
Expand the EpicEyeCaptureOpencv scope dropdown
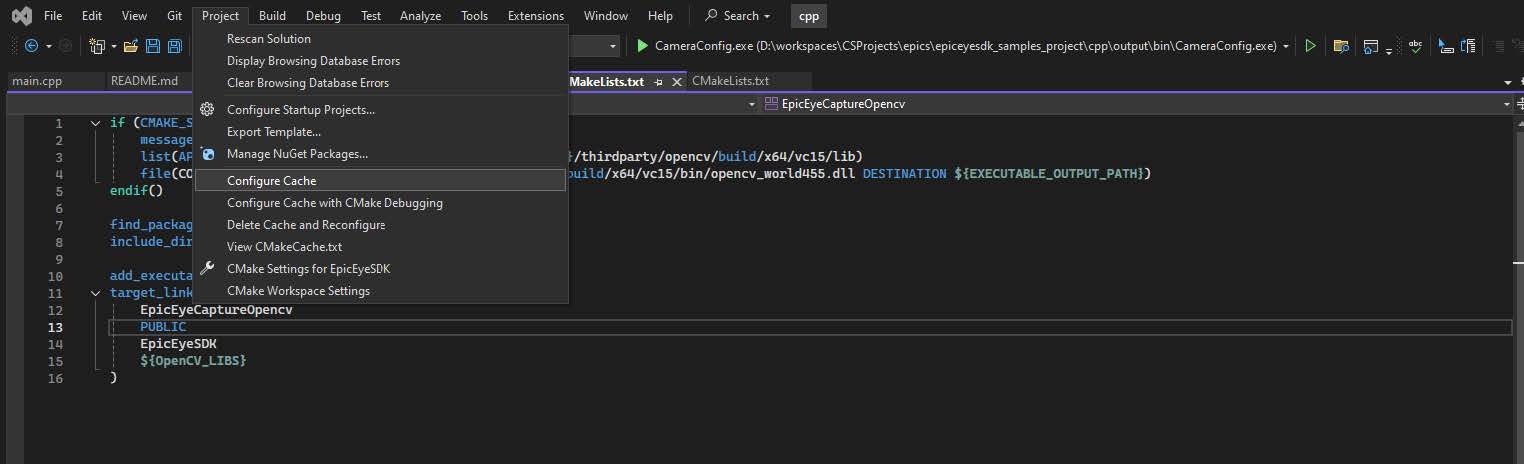(1507, 104)
